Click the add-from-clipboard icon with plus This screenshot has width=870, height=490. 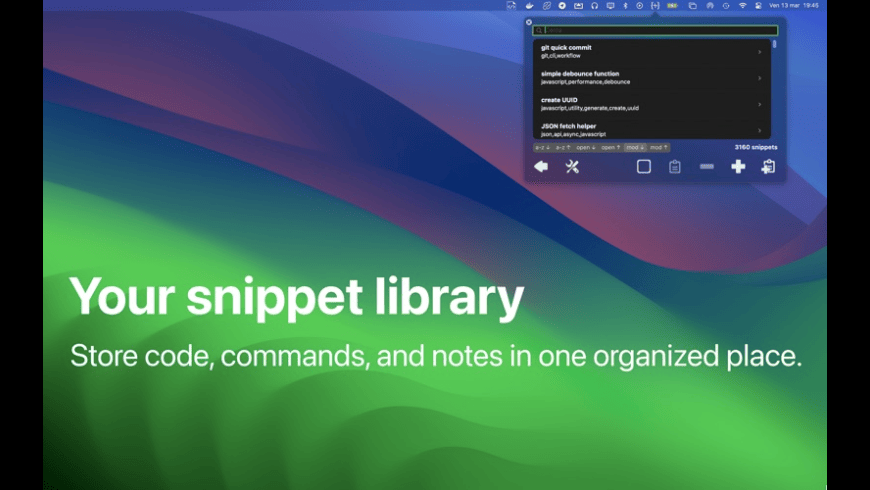768,166
